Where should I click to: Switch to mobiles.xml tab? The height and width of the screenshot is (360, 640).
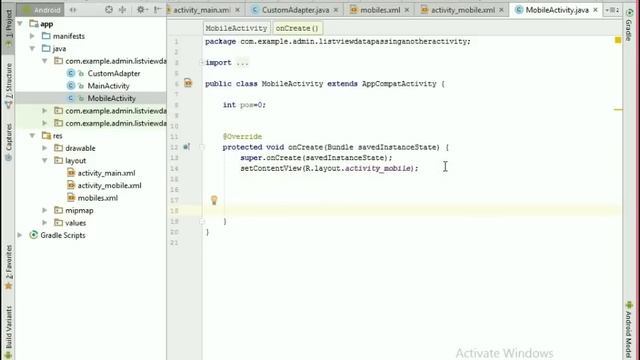point(380,10)
